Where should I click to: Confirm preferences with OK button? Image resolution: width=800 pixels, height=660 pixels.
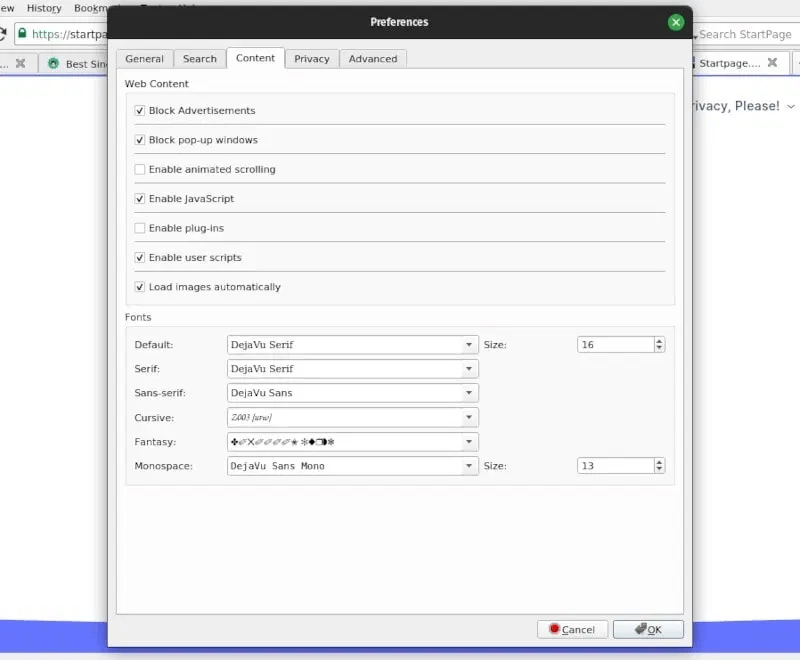648,630
